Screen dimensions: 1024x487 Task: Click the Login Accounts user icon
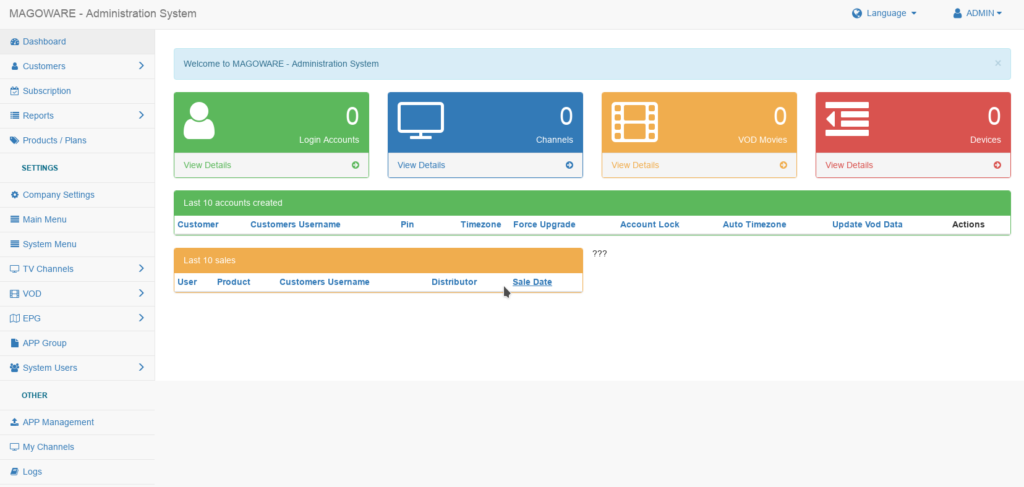(x=199, y=121)
